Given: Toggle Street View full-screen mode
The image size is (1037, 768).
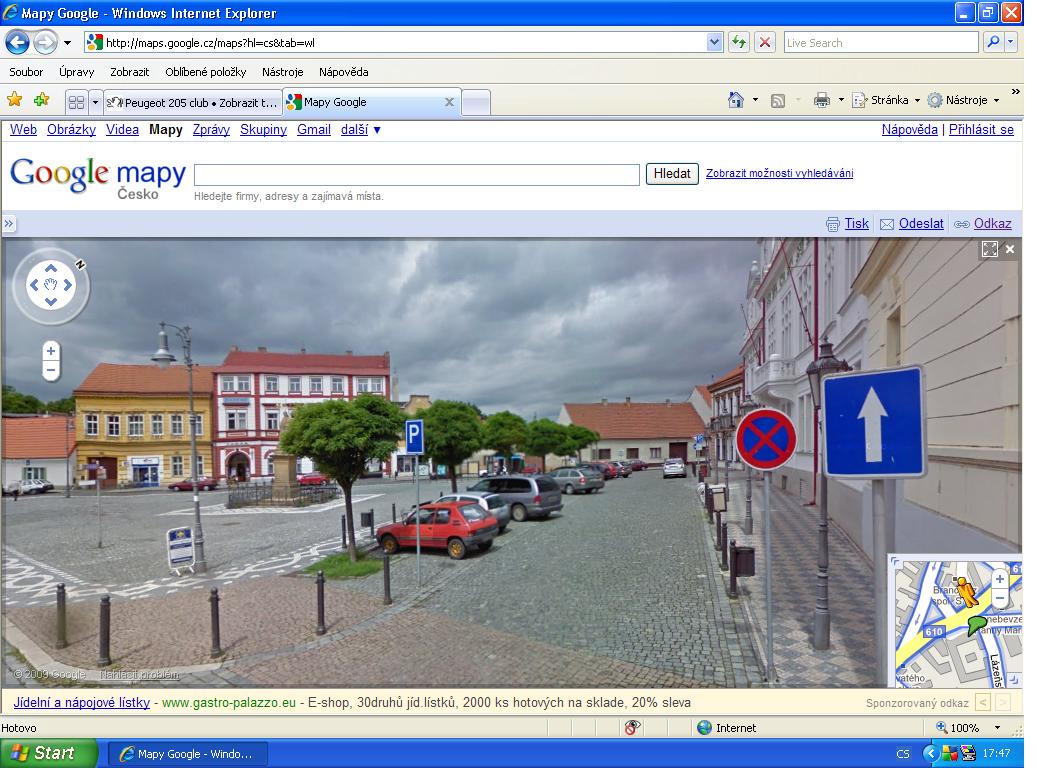Looking at the screenshot, I should tap(990, 249).
